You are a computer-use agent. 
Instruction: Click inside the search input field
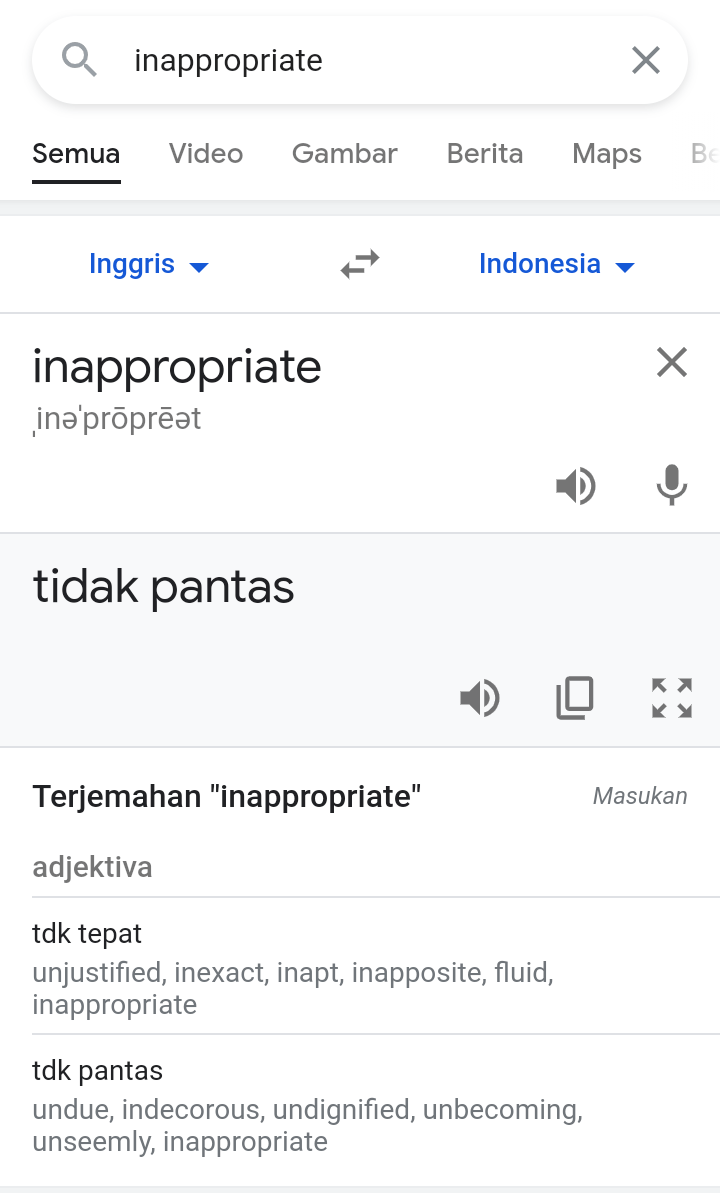point(300,60)
